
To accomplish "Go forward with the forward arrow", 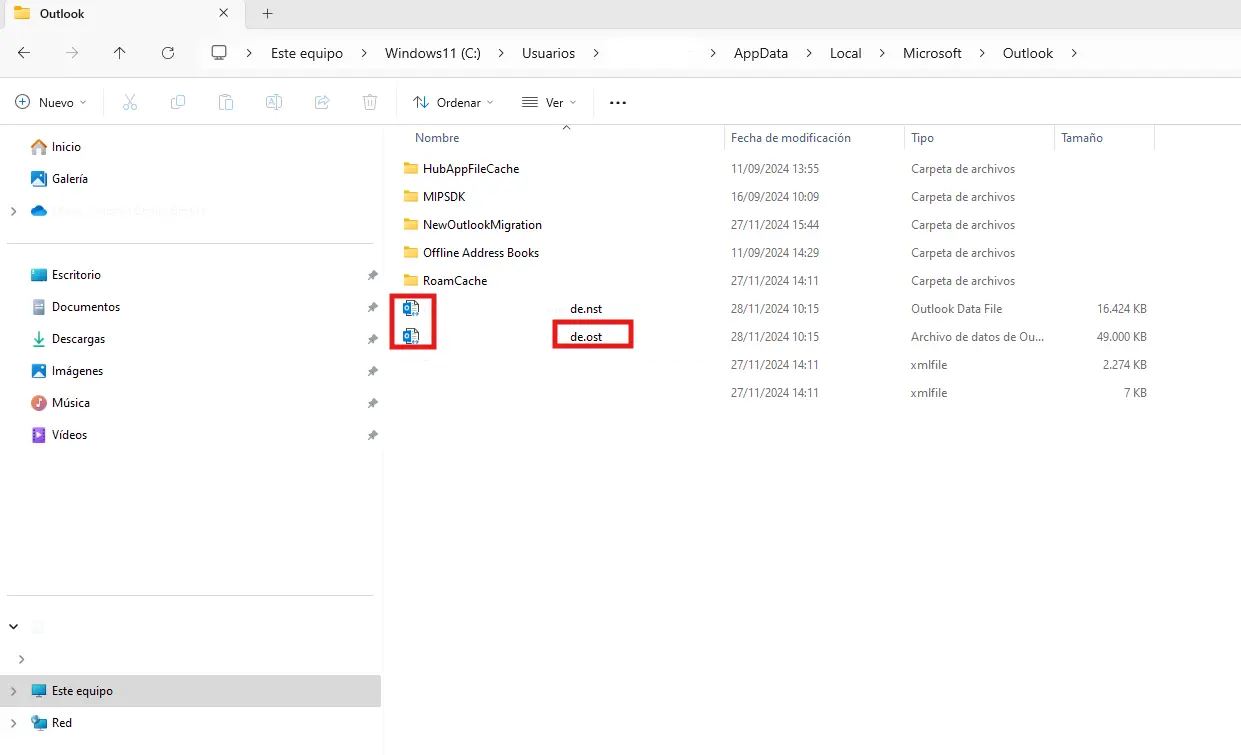I will (x=72, y=53).
